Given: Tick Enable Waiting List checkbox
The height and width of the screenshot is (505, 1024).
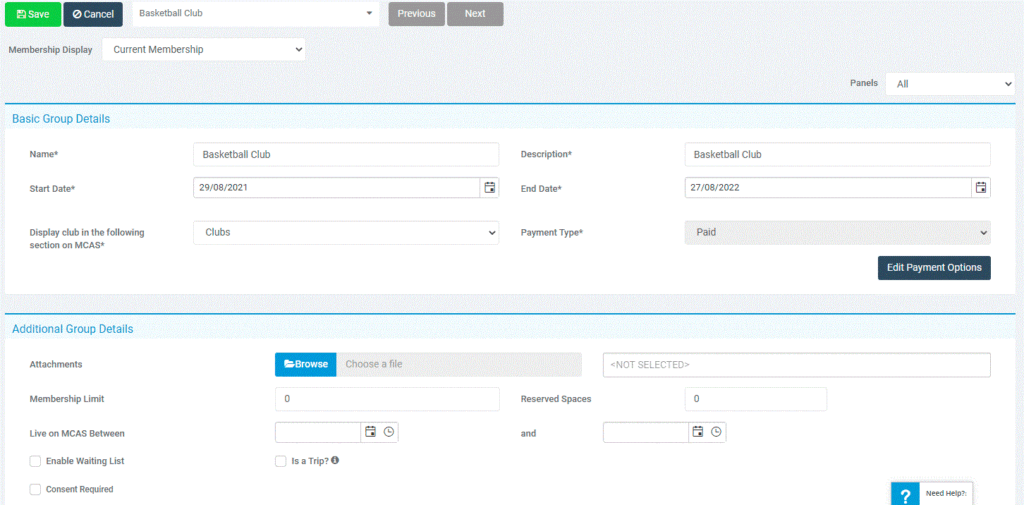Looking at the screenshot, I should coord(35,461).
